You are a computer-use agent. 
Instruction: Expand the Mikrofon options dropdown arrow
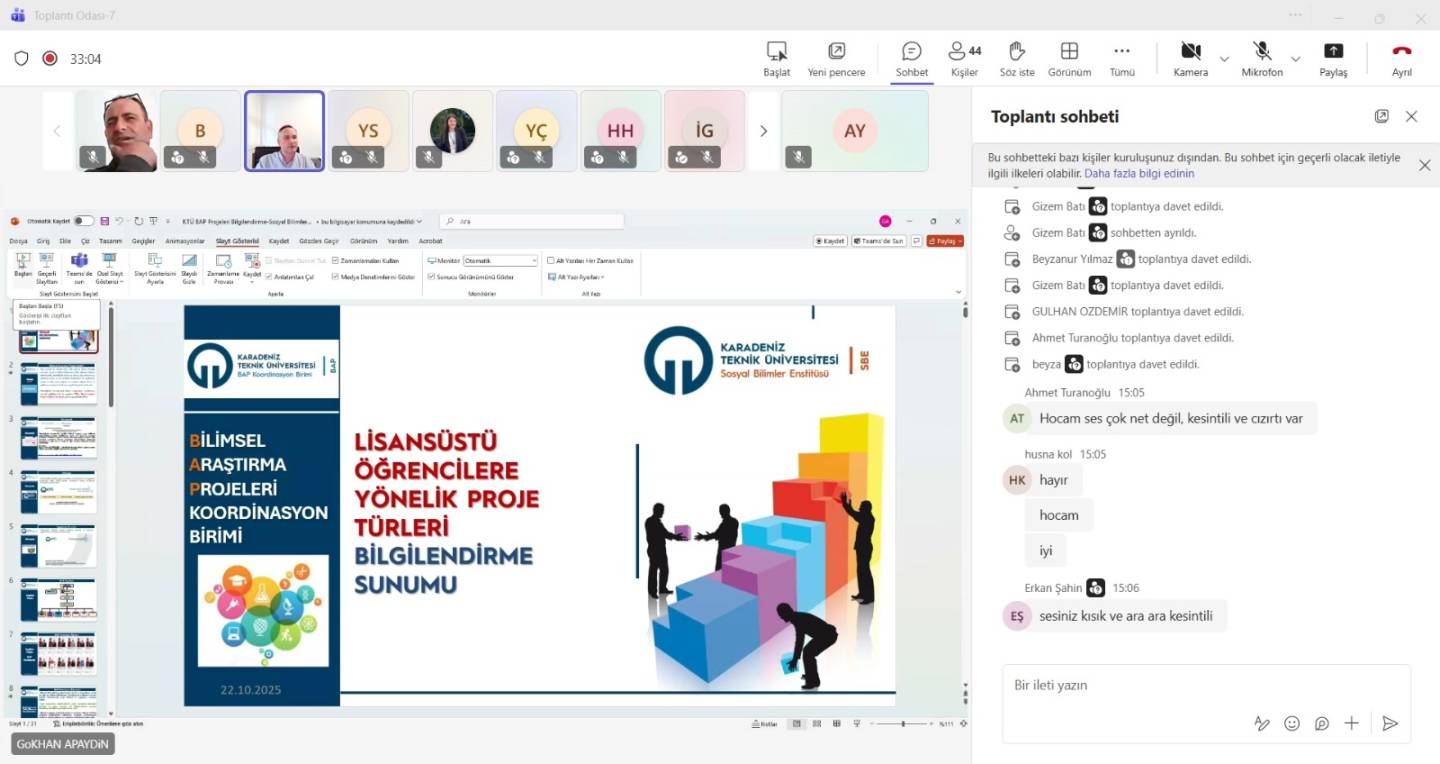(x=1296, y=59)
